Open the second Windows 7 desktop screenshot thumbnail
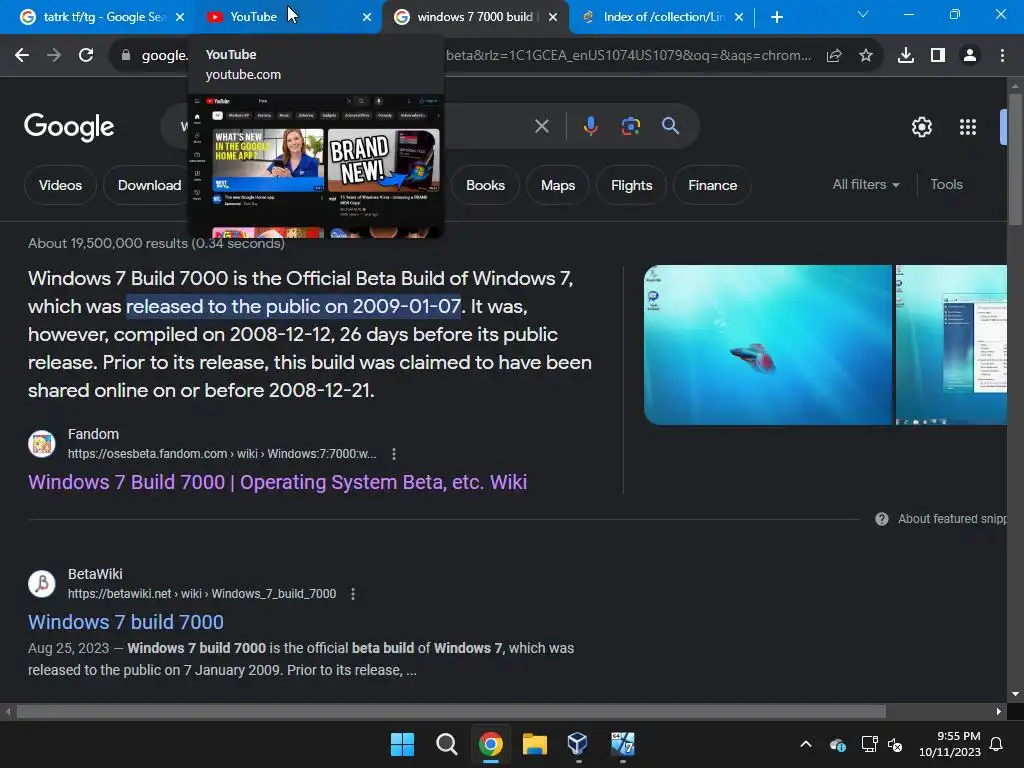 click(951, 345)
